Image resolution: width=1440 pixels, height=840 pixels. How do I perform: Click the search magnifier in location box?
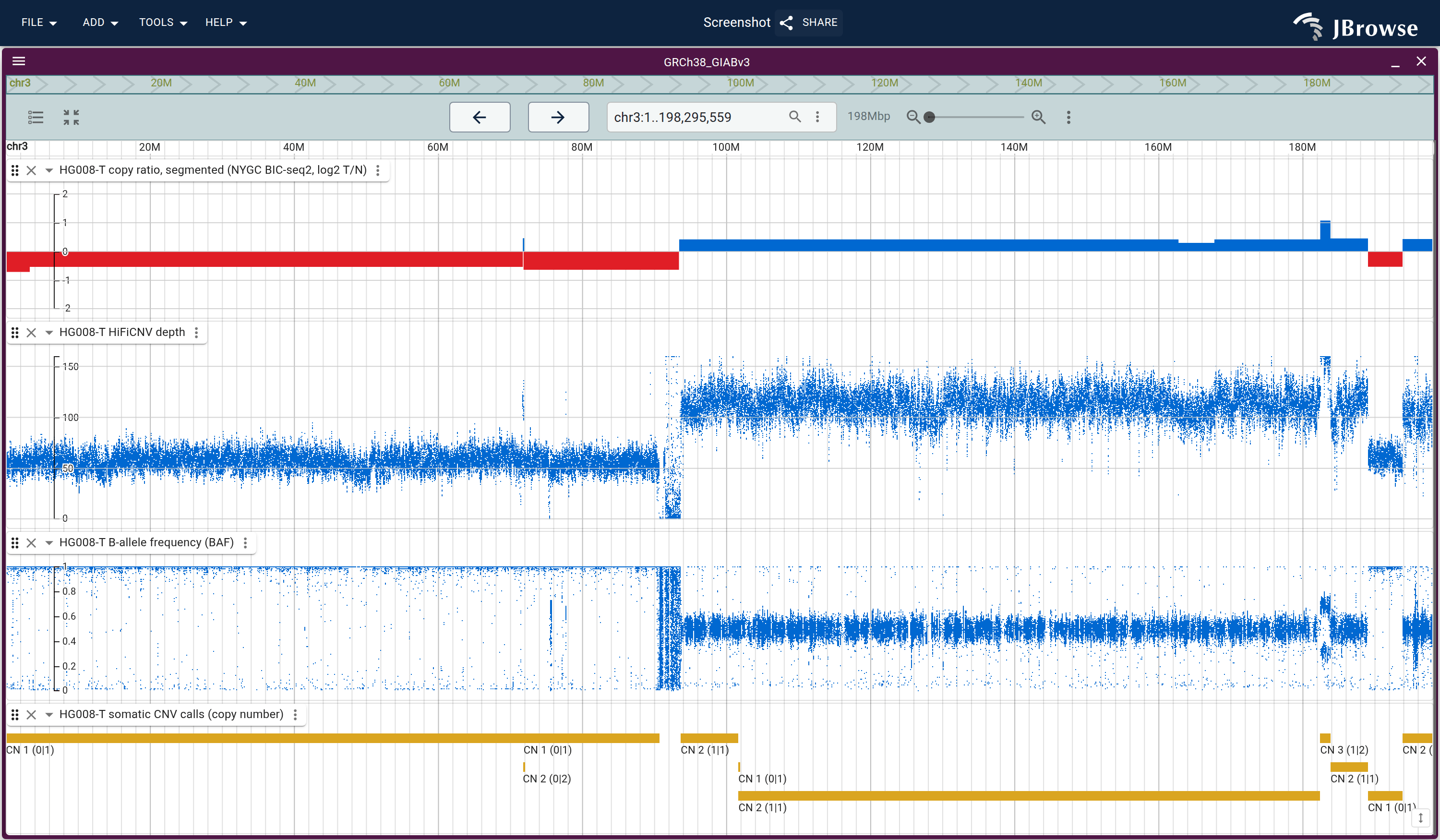tap(795, 117)
